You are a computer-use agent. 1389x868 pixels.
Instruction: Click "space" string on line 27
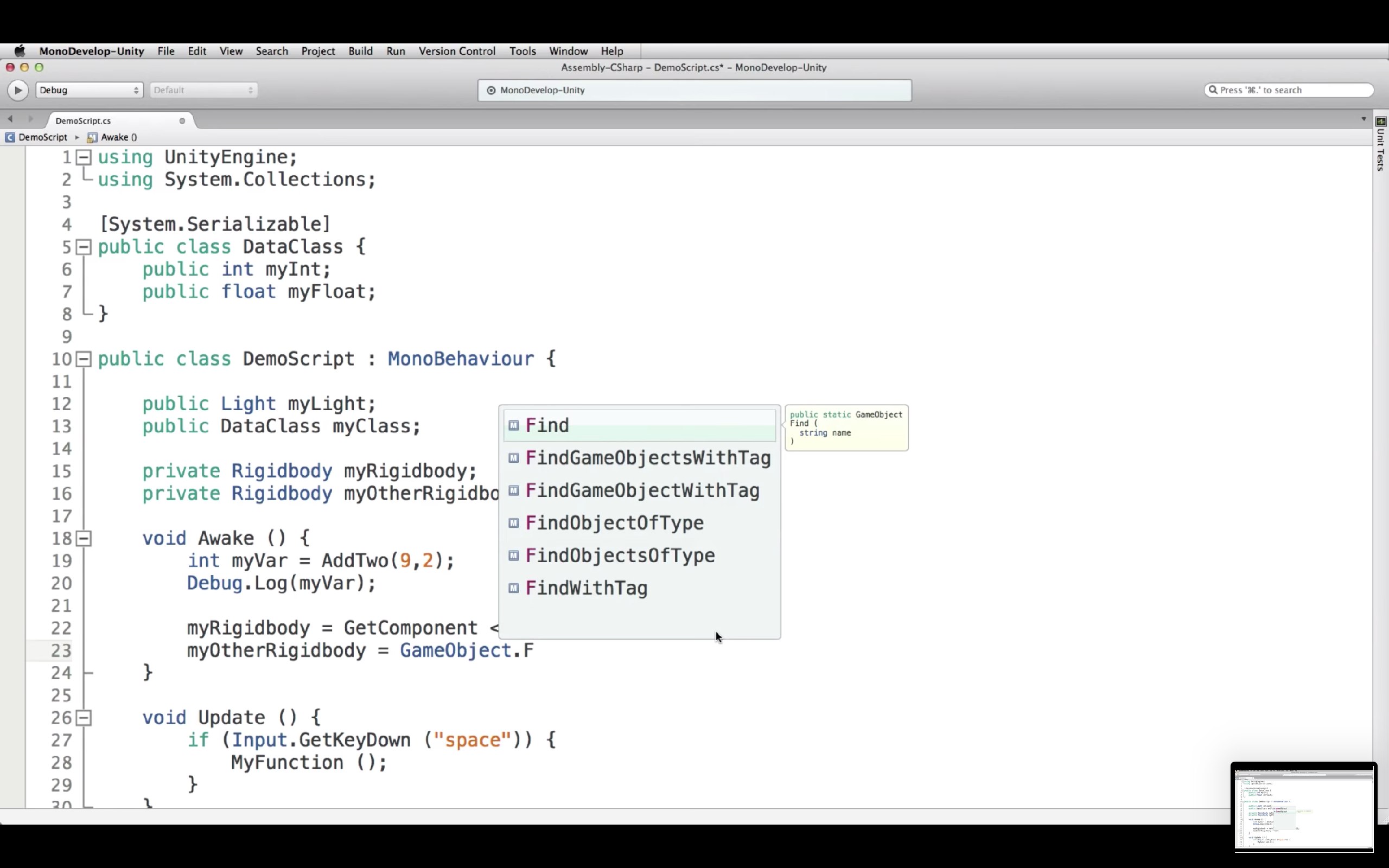[x=473, y=740]
